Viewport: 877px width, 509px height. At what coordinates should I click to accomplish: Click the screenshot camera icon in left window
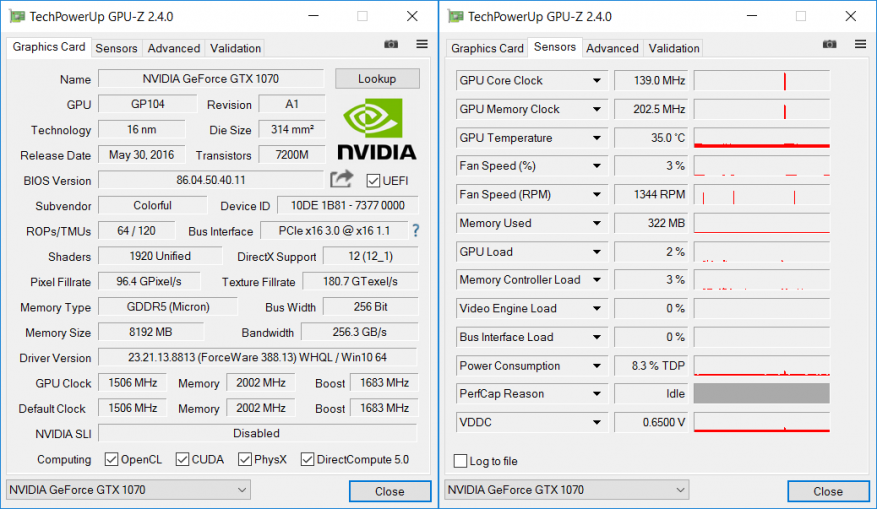click(391, 45)
